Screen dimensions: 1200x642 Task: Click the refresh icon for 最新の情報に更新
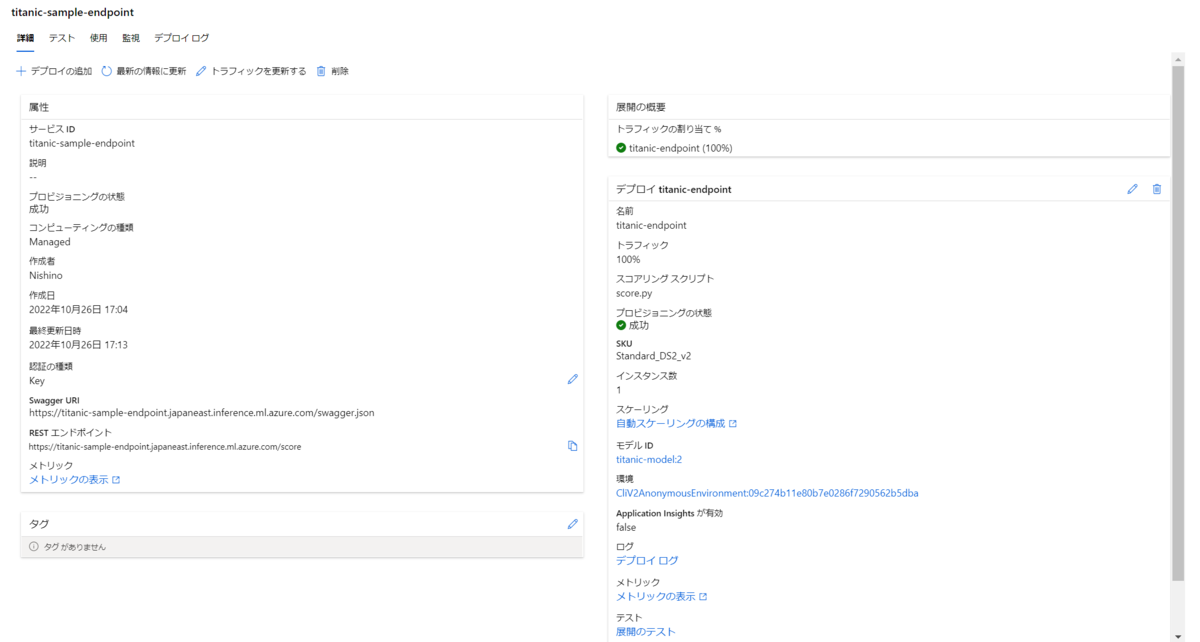click(x=107, y=71)
